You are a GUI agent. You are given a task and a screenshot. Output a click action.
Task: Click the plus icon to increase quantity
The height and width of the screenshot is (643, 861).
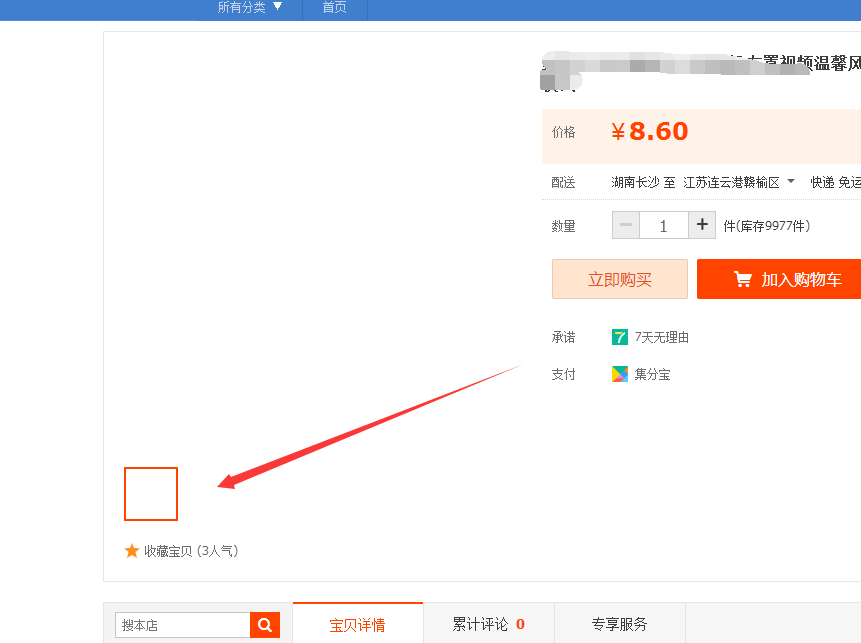pyautogui.click(x=702, y=224)
